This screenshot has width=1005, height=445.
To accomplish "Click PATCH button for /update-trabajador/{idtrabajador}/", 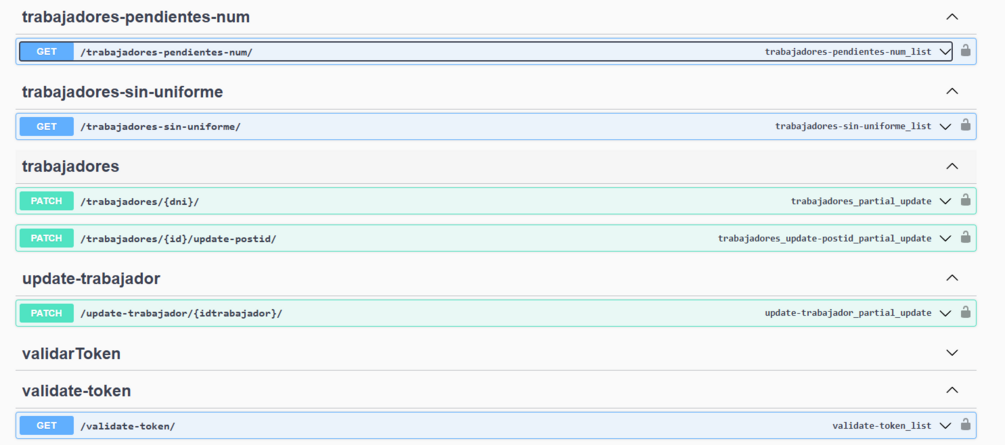I will [x=46, y=314].
